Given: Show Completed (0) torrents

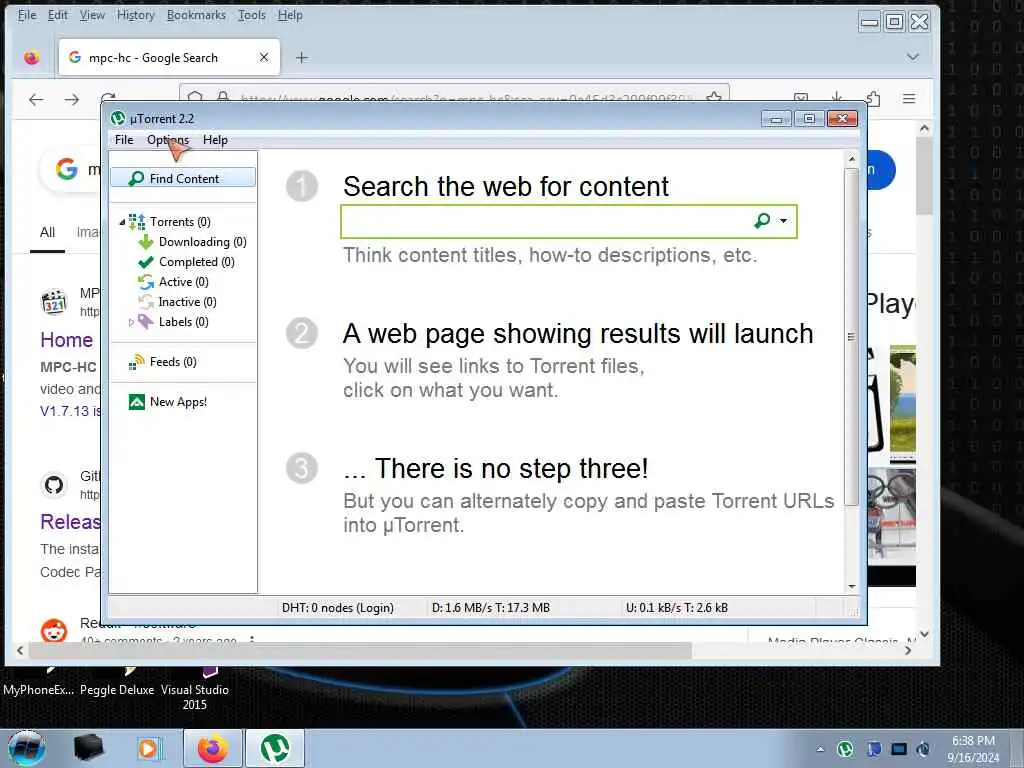Looking at the screenshot, I should (x=197, y=262).
